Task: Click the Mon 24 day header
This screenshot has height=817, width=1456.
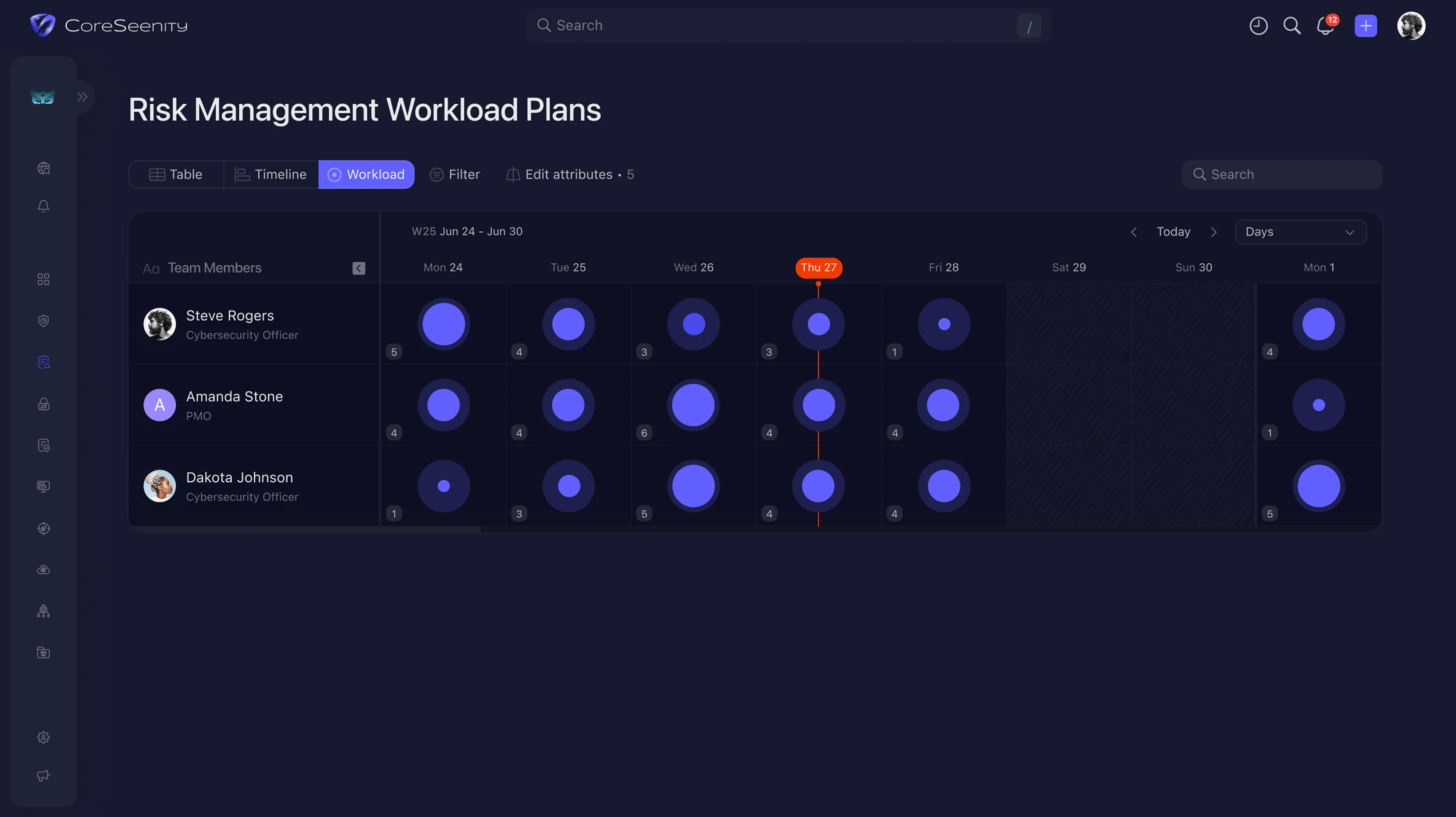Action: 443,268
